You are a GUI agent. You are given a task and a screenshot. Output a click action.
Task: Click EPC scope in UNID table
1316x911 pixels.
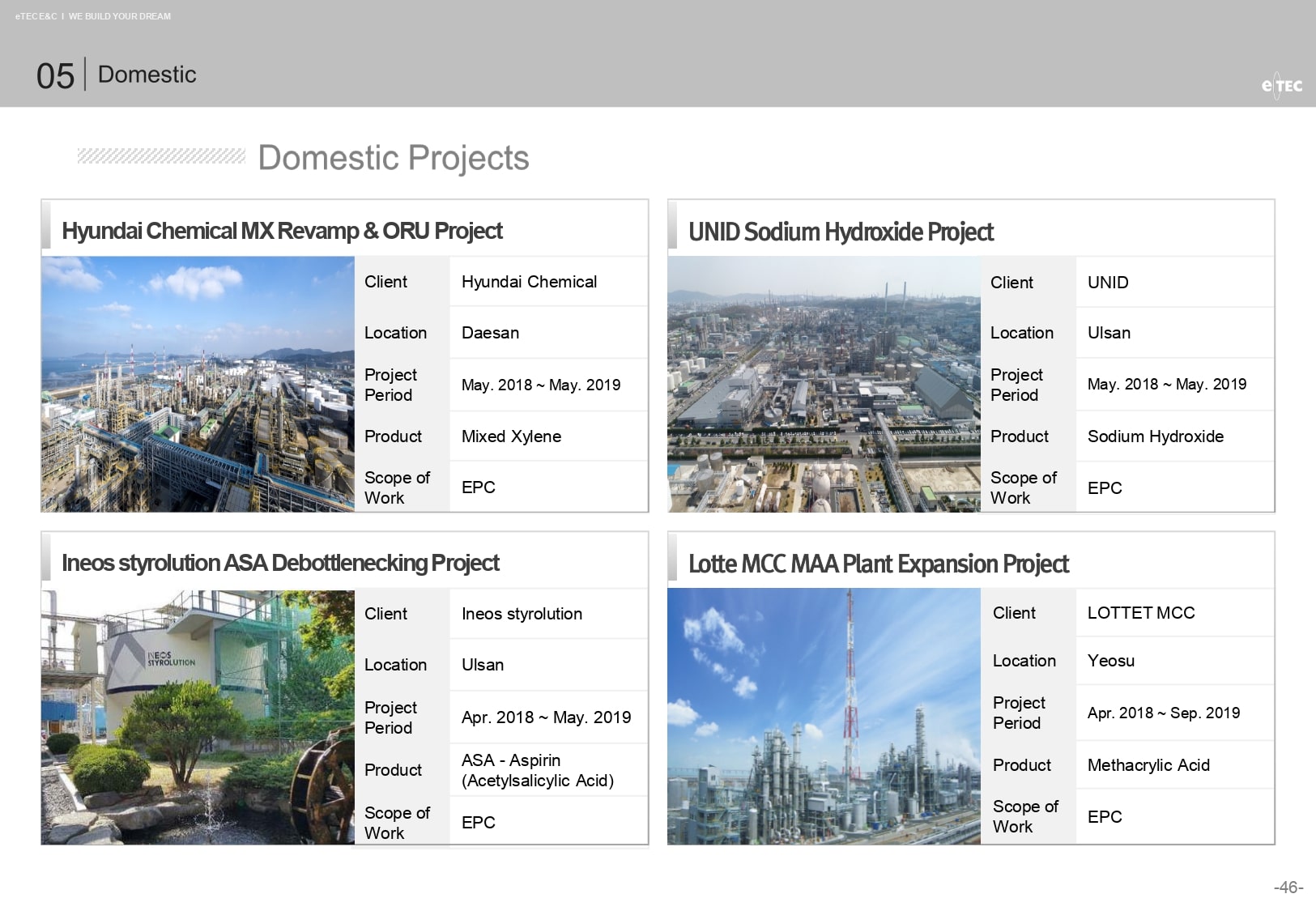tap(1105, 488)
